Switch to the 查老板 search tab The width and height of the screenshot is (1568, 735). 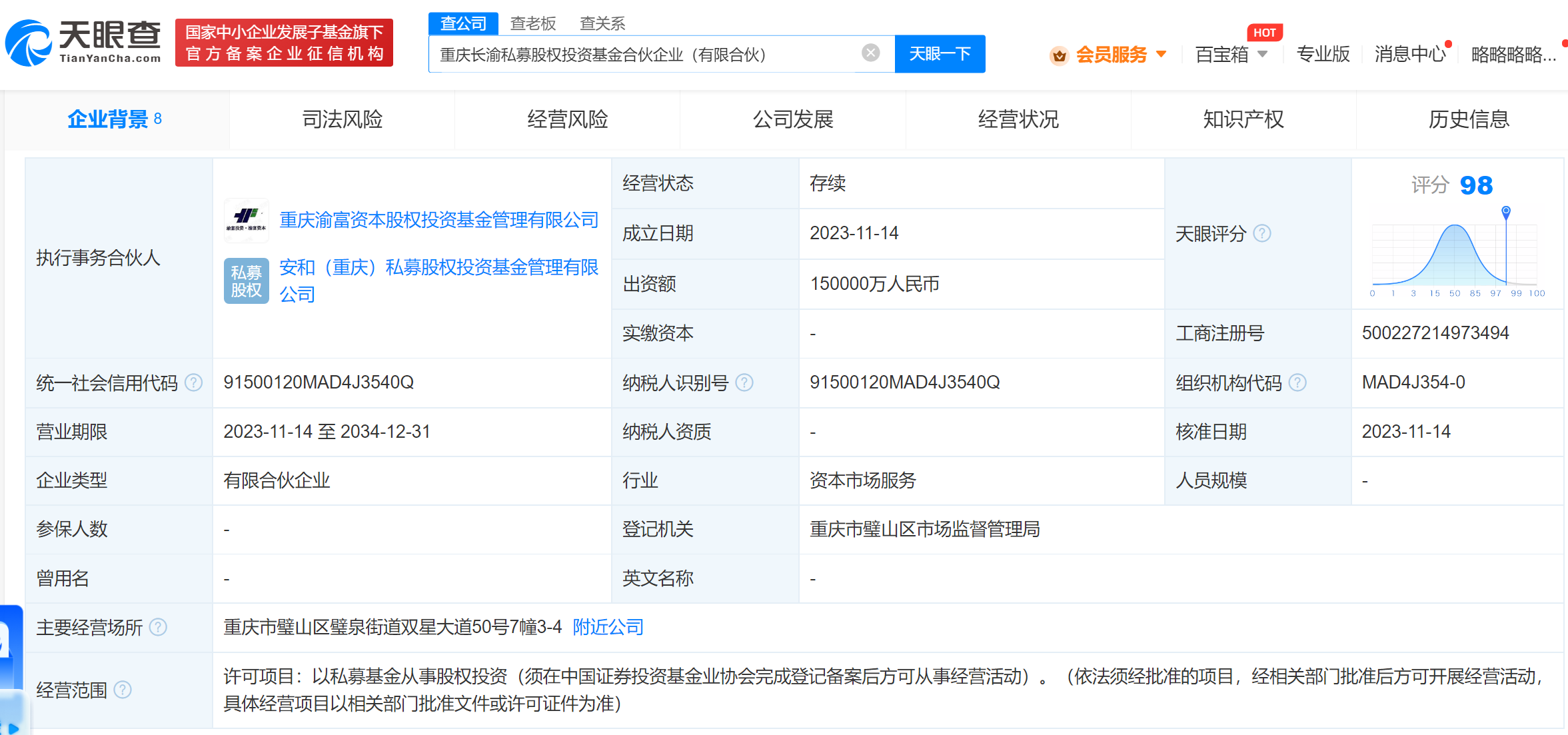tap(532, 23)
